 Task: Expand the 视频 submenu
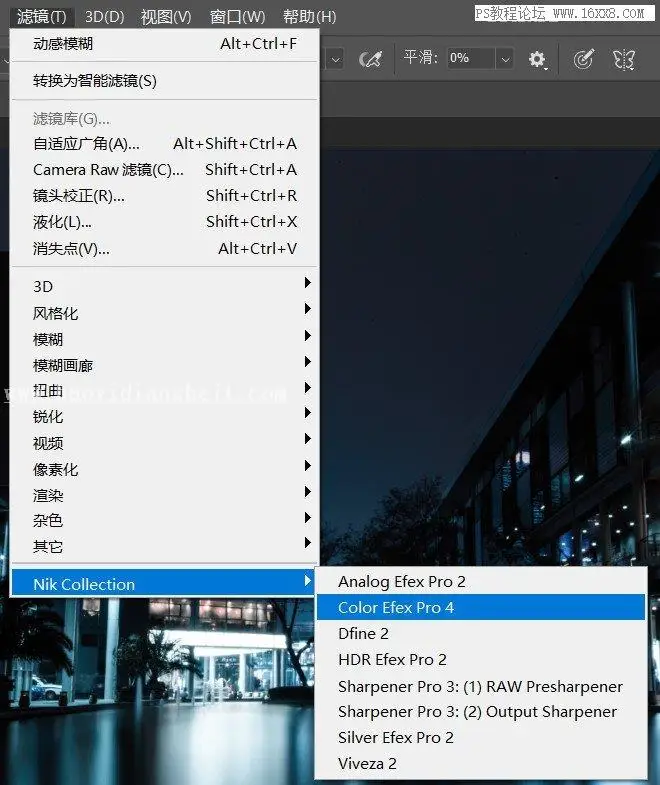coord(165,443)
